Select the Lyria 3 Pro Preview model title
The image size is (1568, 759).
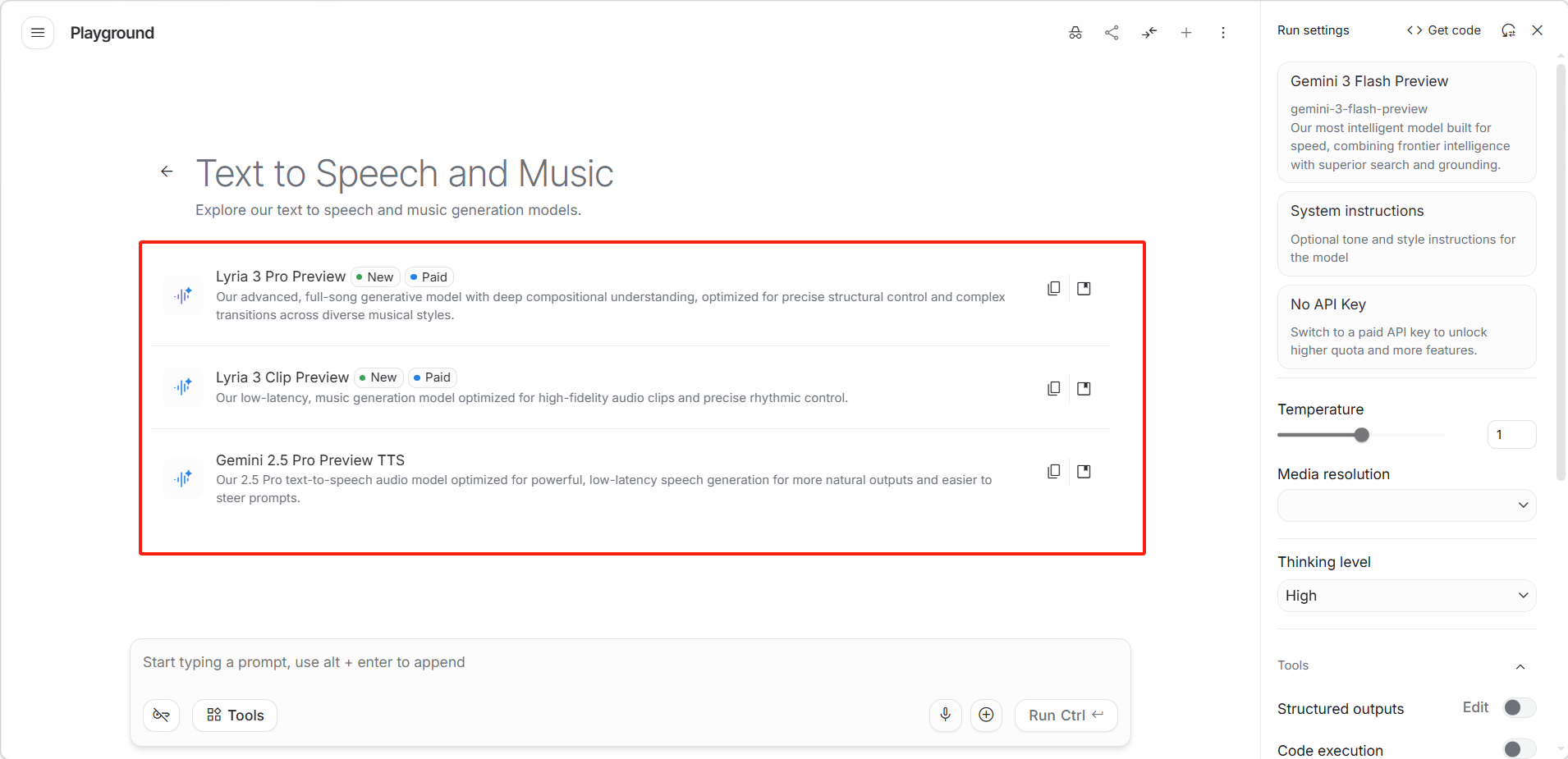point(281,277)
